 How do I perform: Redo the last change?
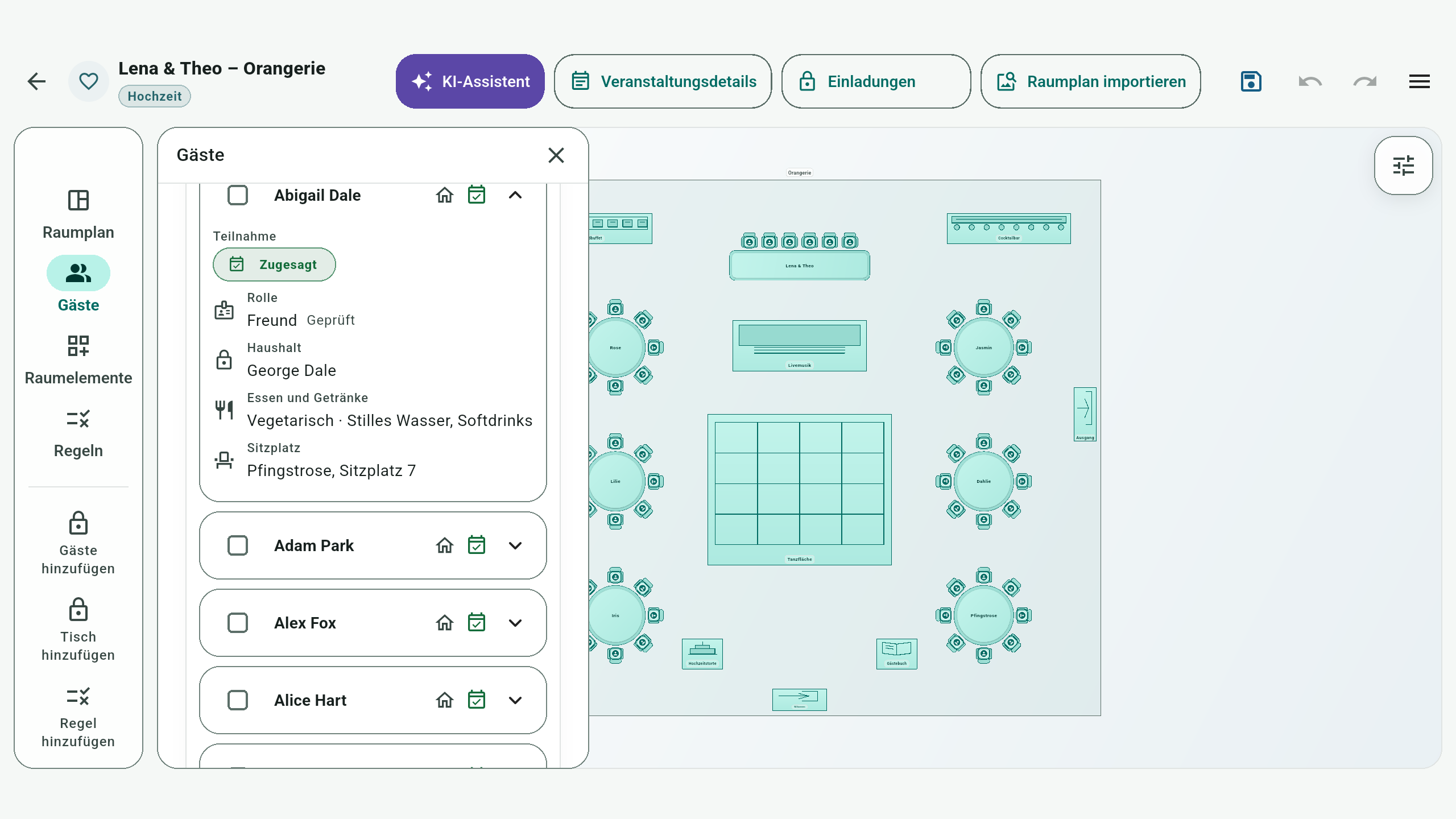[1365, 81]
